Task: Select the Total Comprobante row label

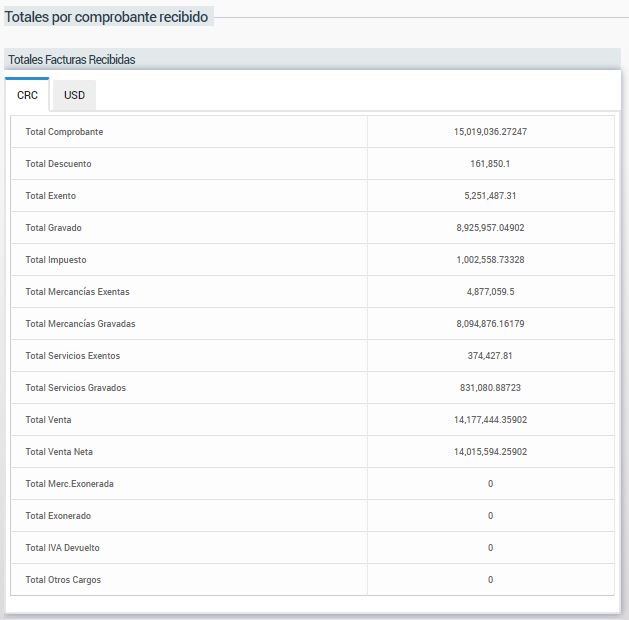Action: (64, 132)
